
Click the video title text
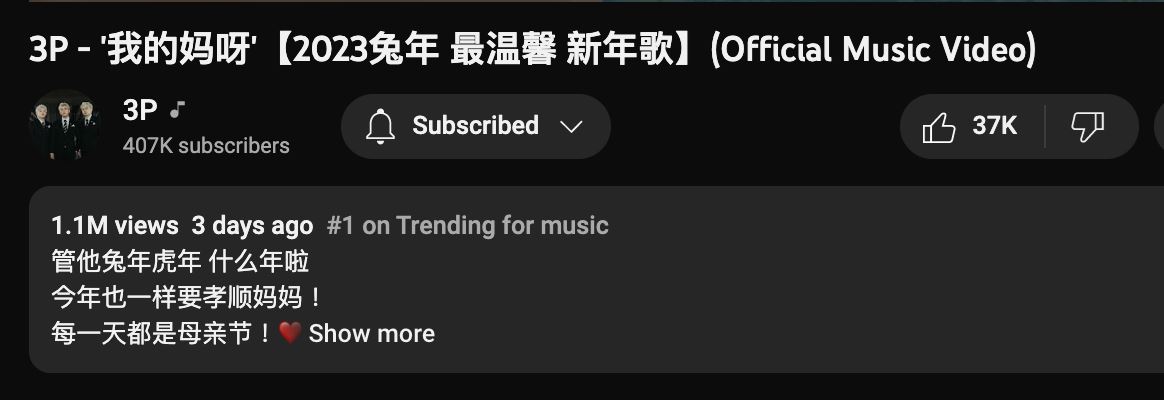(532, 50)
